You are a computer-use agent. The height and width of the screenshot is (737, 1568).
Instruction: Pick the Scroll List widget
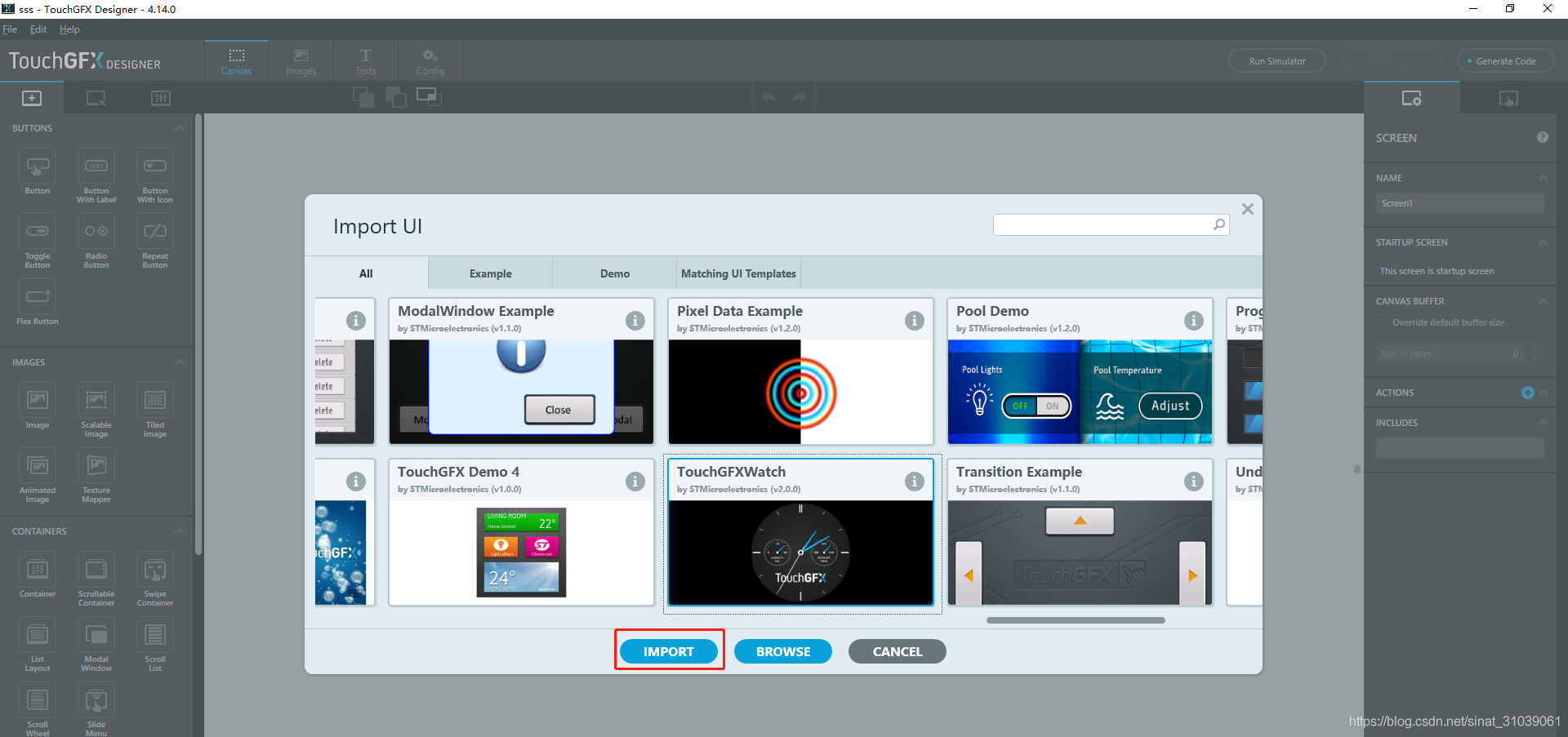tap(155, 635)
